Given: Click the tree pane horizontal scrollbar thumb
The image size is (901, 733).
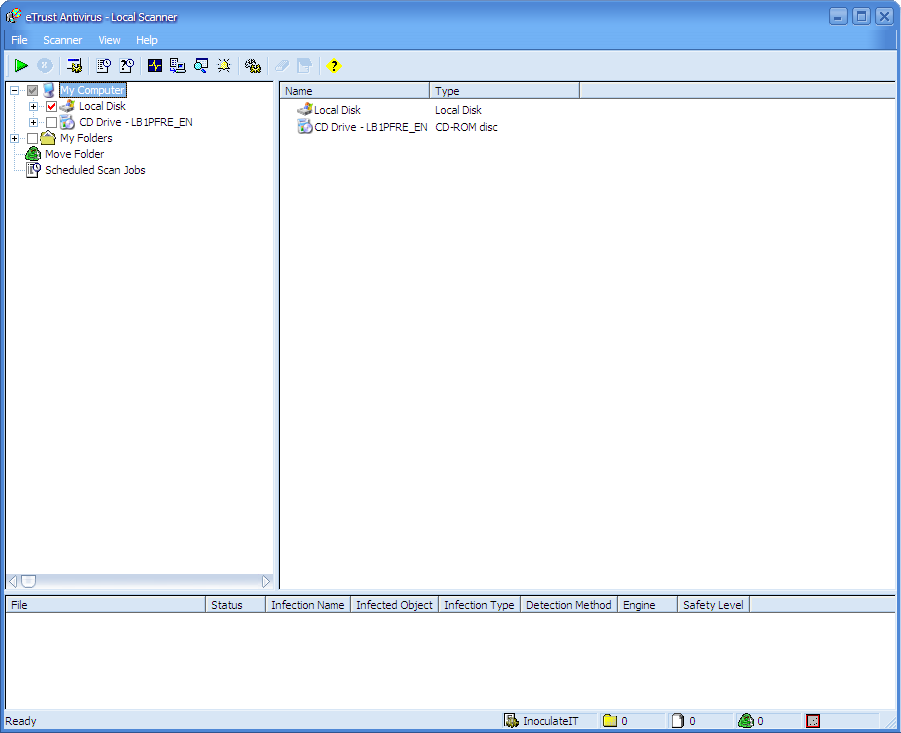Looking at the screenshot, I should pos(29,581).
